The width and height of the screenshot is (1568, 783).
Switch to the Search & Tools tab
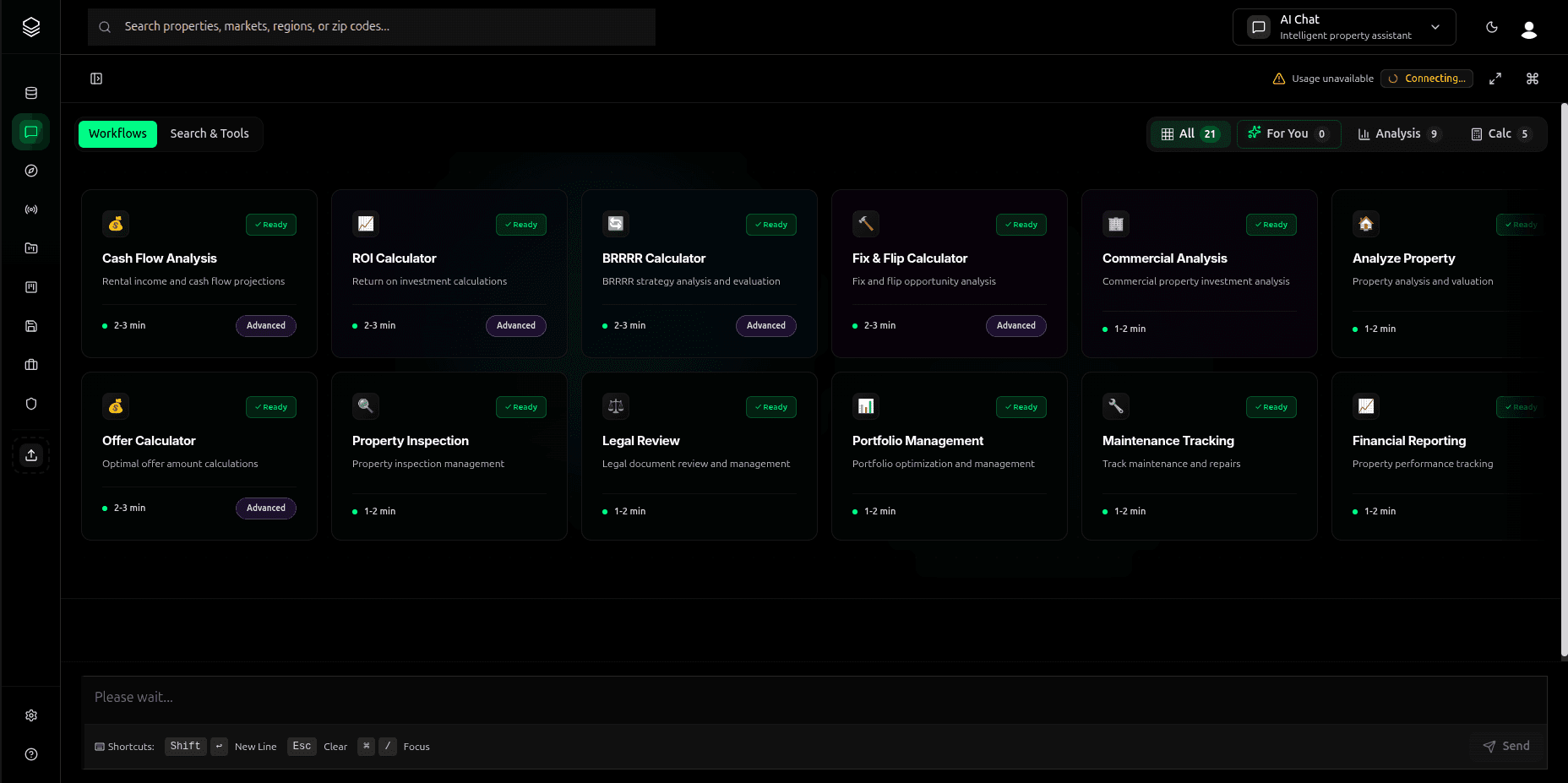pyautogui.click(x=210, y=133)
